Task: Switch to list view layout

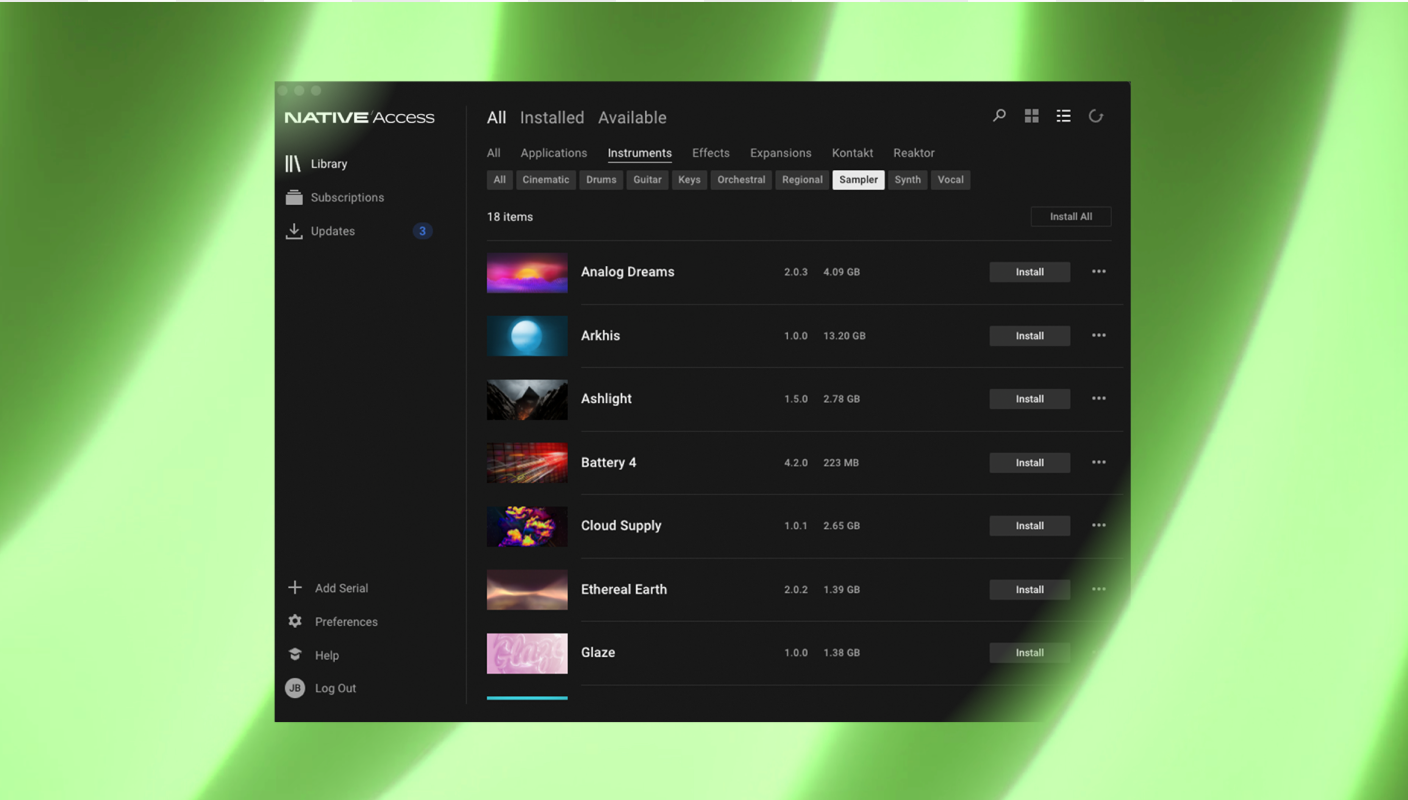Action: pos(1063,116)
